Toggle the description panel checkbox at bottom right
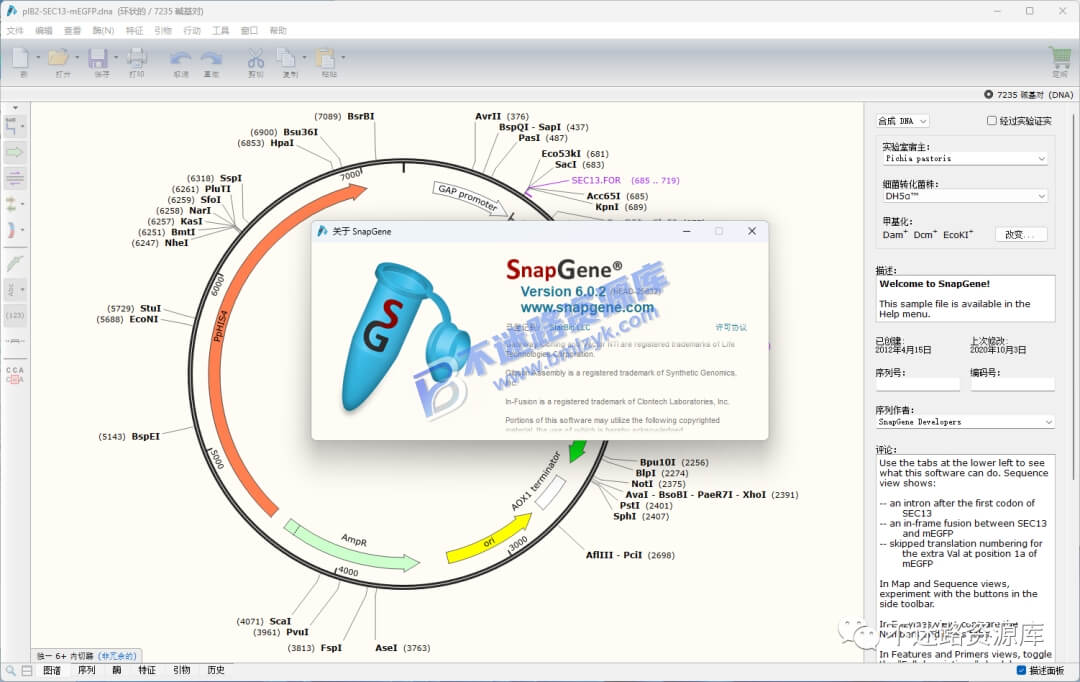 click(1021, 670)
